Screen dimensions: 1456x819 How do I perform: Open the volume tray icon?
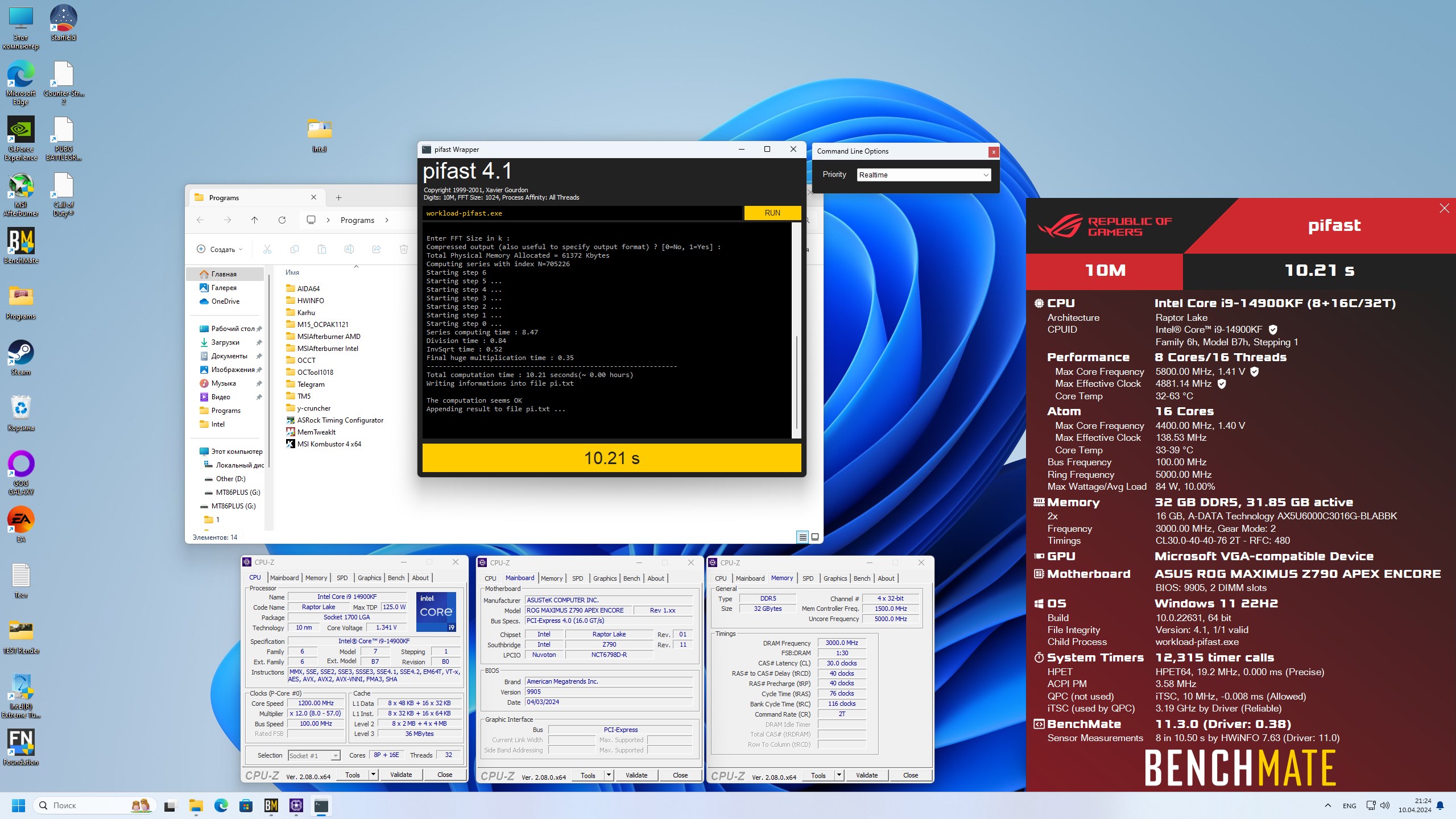pos(1385,805)
